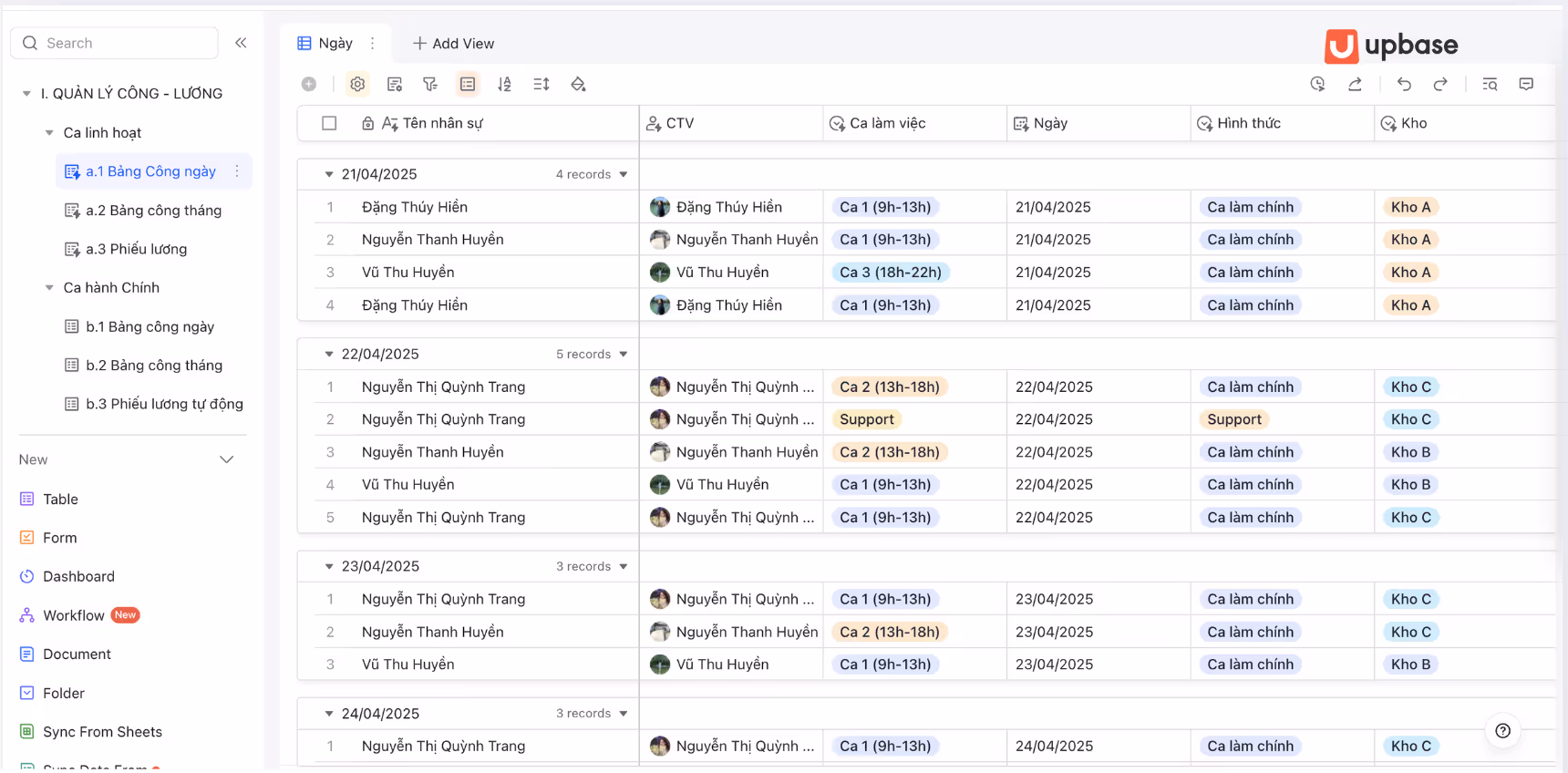Create a new Table
Viewport: 1568px width, 773px height.
(60, 499)
